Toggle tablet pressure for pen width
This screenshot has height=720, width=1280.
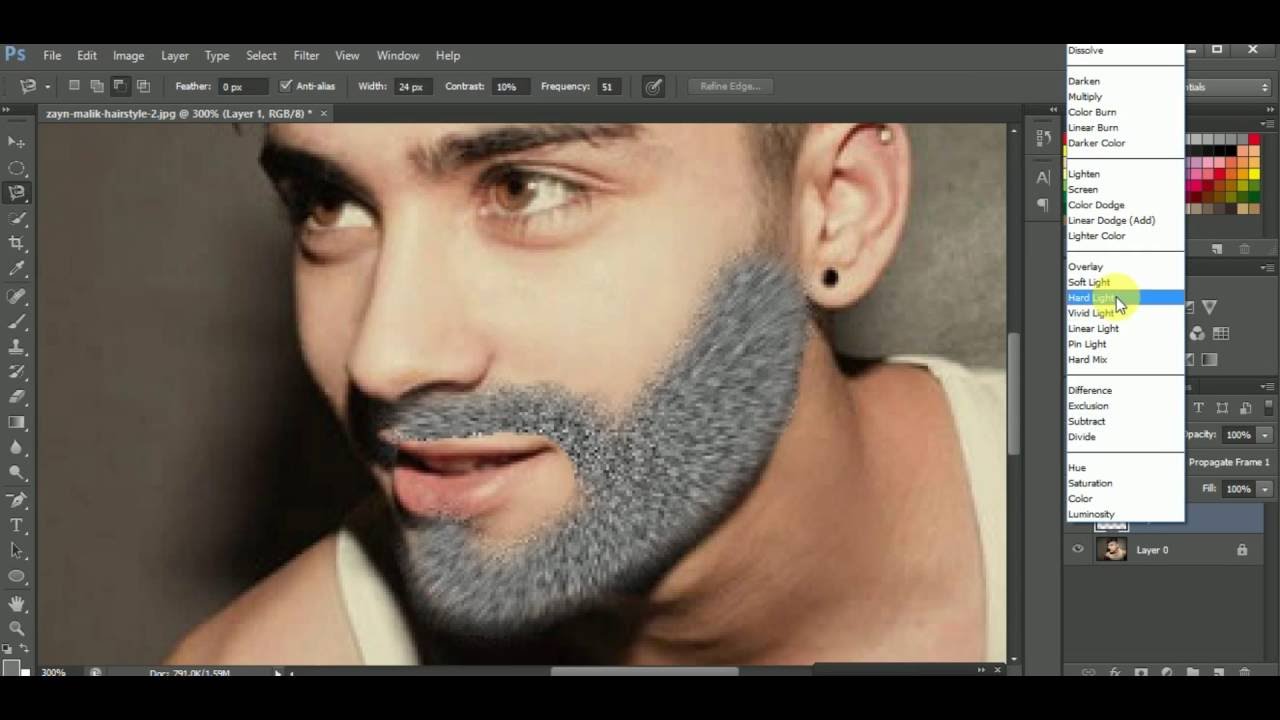tap(653, 87)
